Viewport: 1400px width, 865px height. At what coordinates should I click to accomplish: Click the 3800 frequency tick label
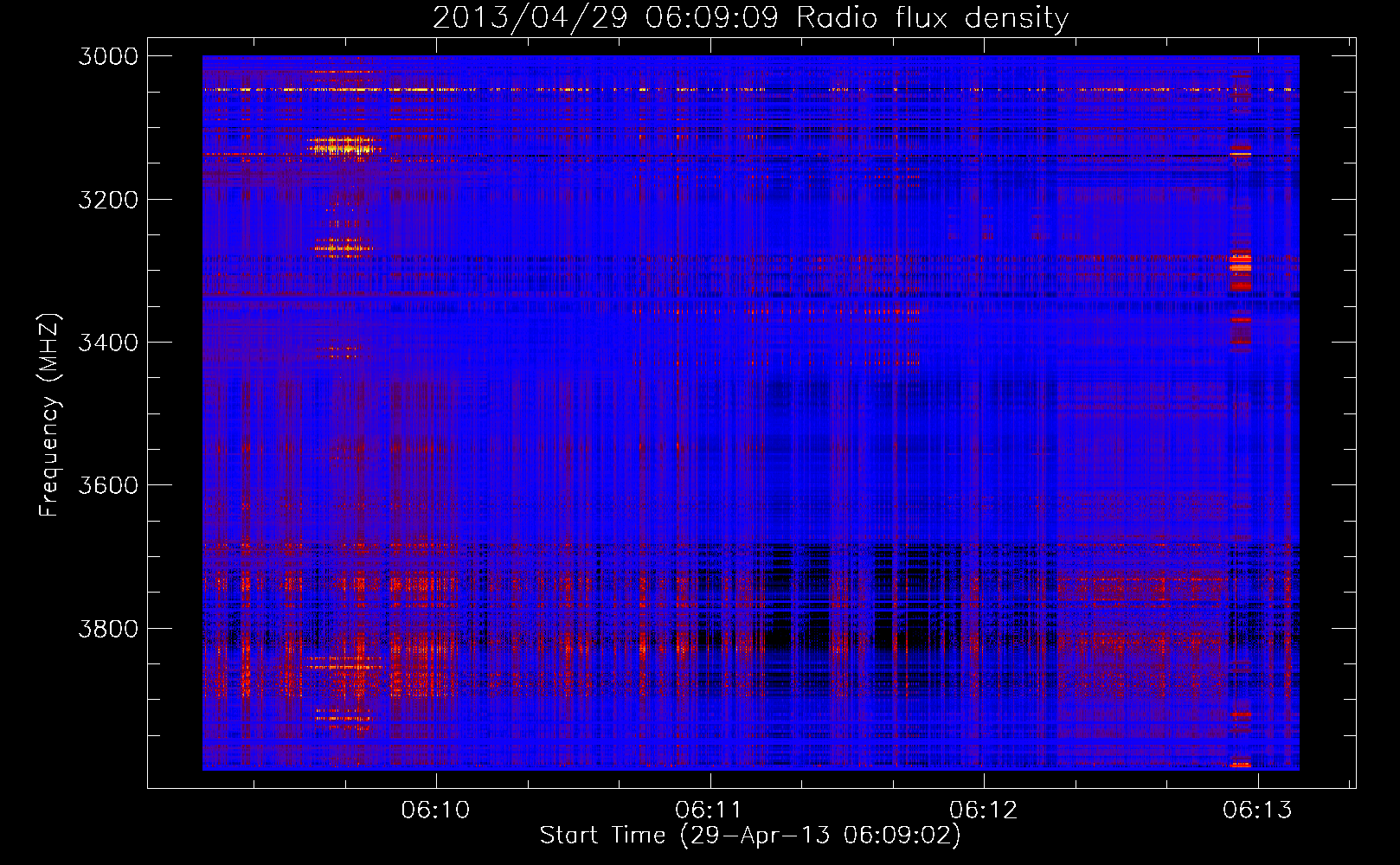coord(108,628)
